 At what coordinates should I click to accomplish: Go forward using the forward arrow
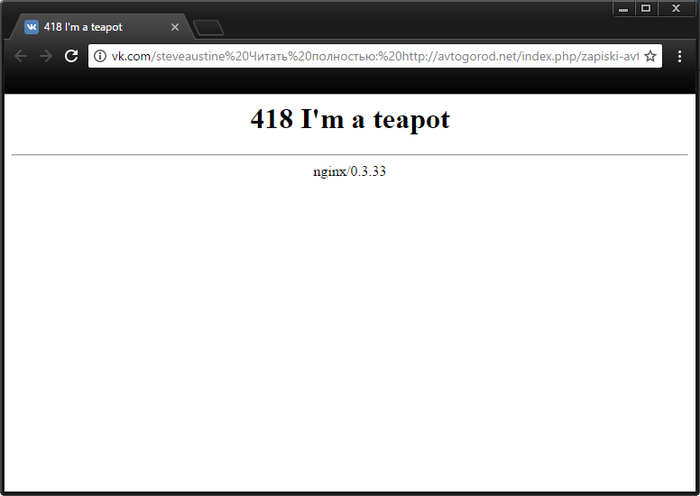(45, 56)
